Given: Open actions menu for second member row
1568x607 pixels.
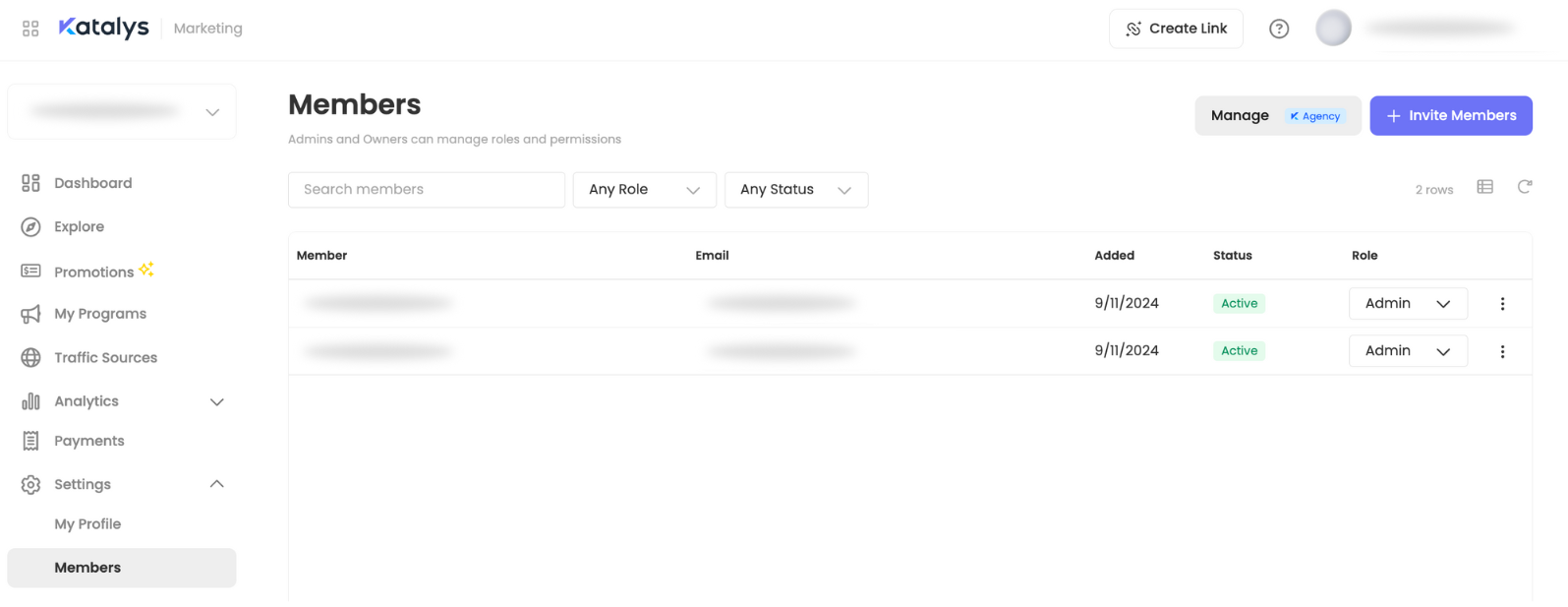Looking at the screenshot, I should pos(1501,351).
